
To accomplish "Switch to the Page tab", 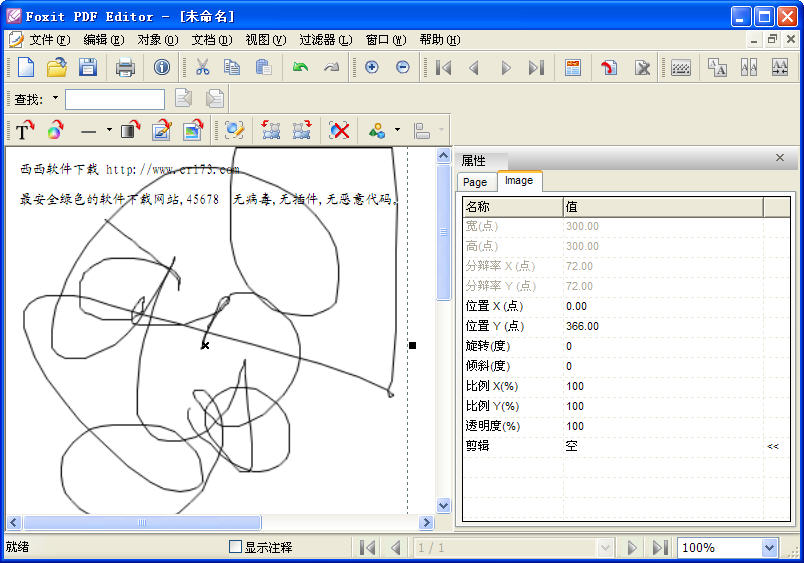I will [x=475, y=182].
